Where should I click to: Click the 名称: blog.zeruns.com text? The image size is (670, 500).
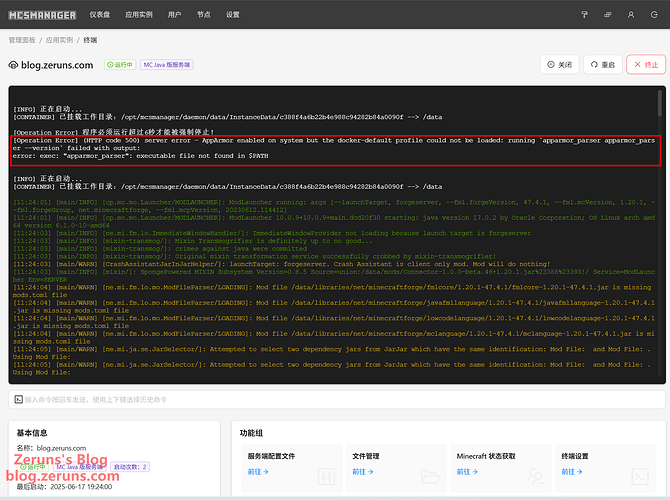click(x=51, y=448)
